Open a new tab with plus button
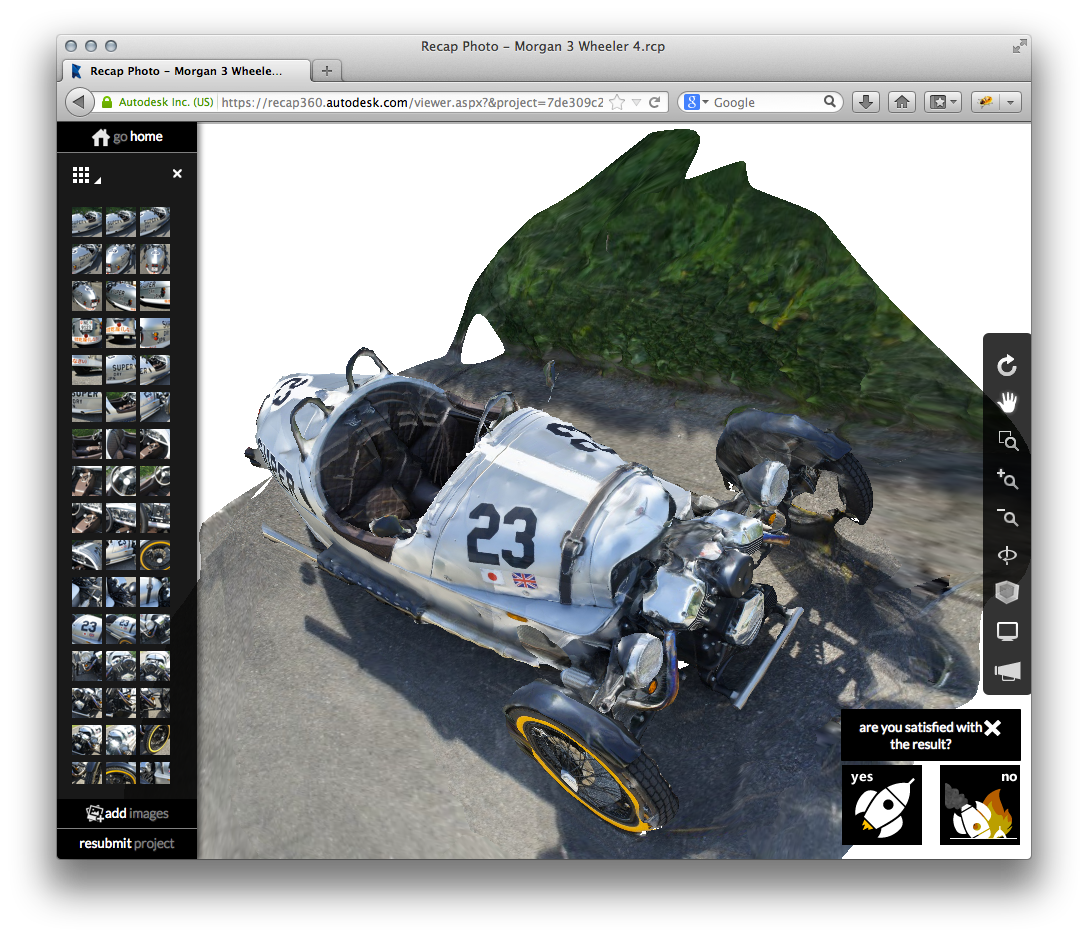Image resolution: width=1088 pixels, height=938 pixels. pos(327,71)
